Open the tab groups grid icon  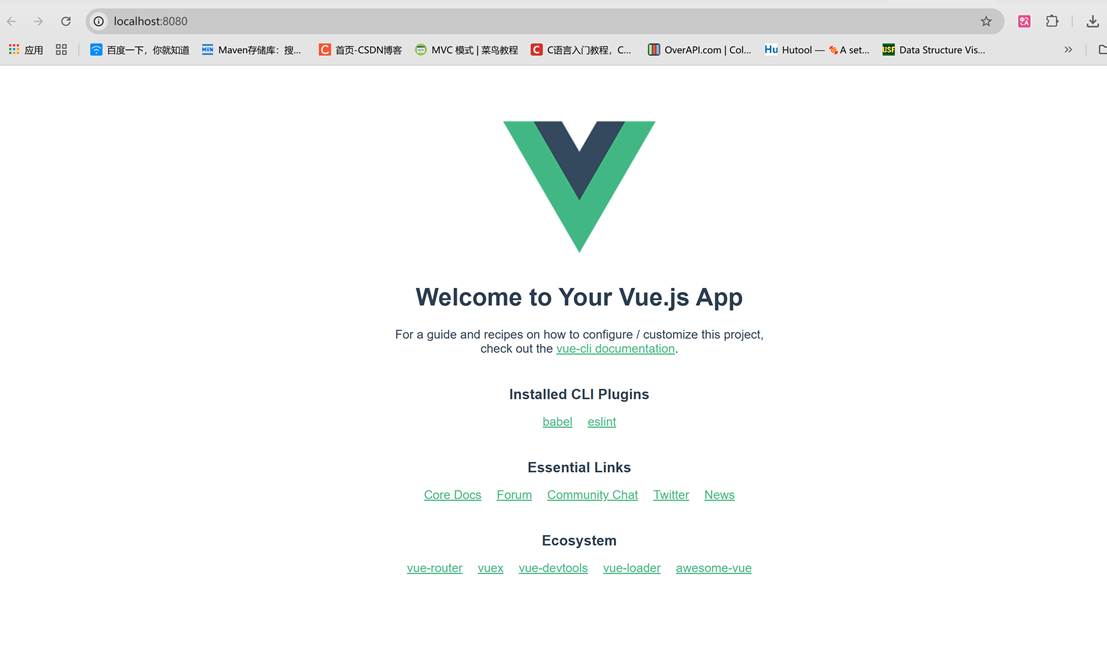click(61, 49)
